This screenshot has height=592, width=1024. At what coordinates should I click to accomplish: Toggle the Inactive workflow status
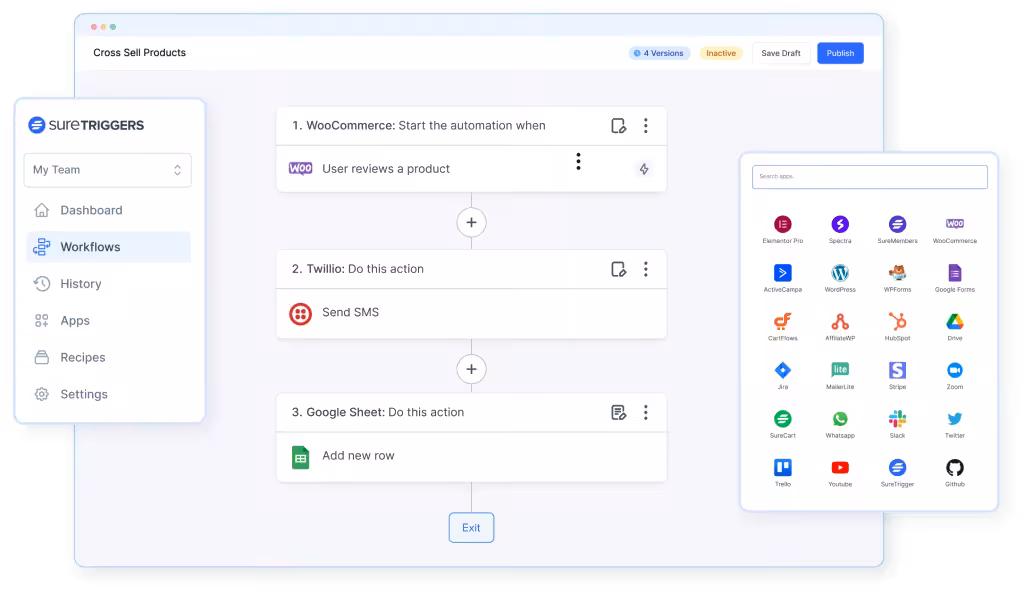721,52
